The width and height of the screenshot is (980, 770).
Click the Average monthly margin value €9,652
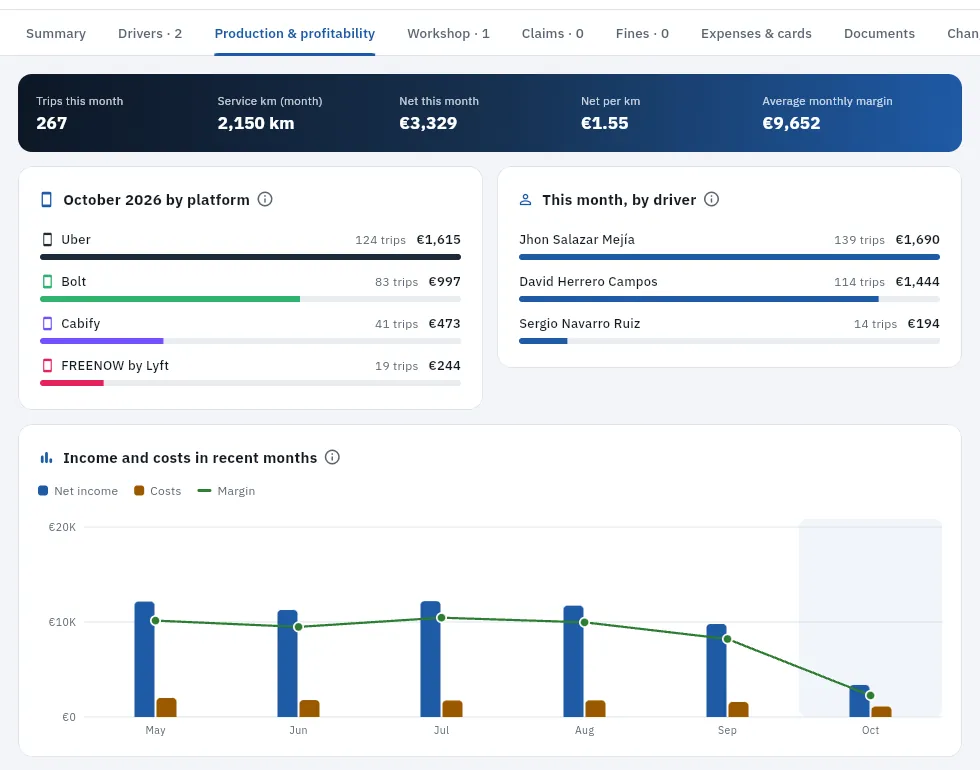[791, 123]
